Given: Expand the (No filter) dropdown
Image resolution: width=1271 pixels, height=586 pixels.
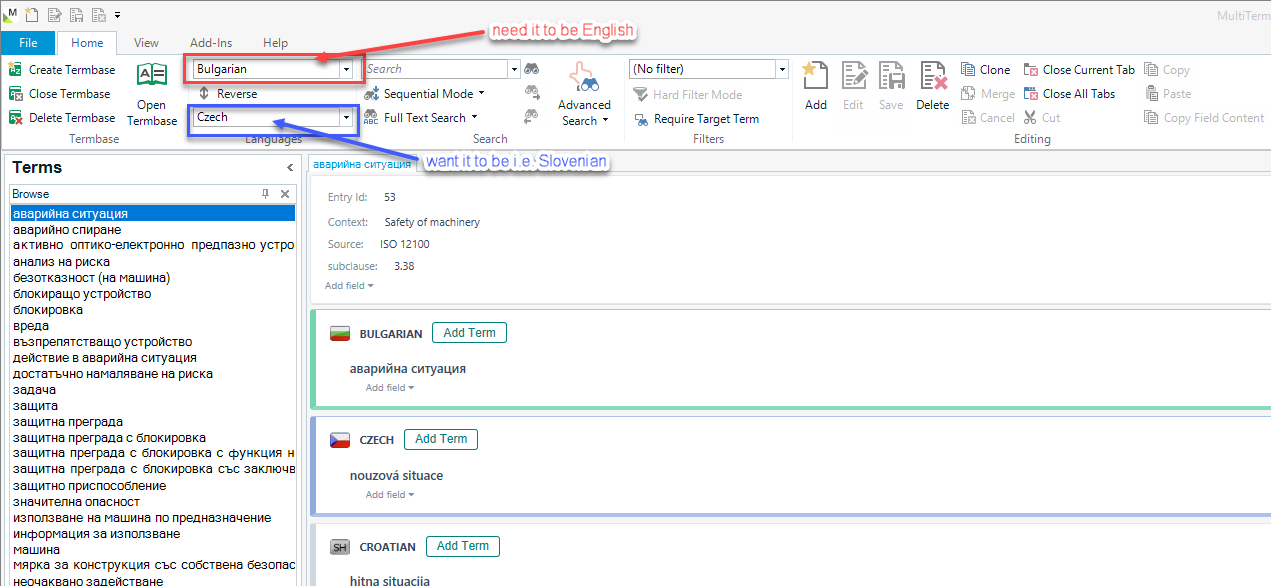Looking at the screenshot, I should point(781,69).
